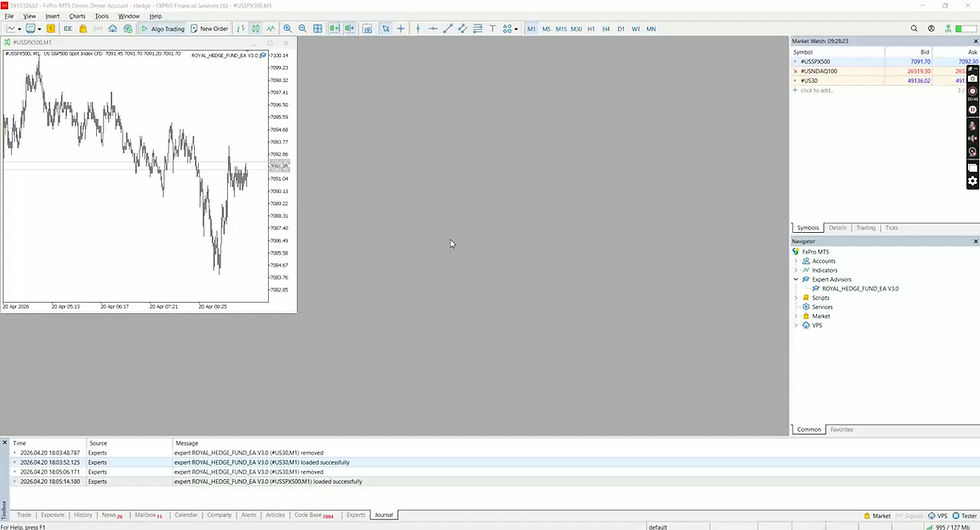Switch chart to candlestick mode
Screen dimensions: 980x530
pyautogui.click(x=256, y=29)
